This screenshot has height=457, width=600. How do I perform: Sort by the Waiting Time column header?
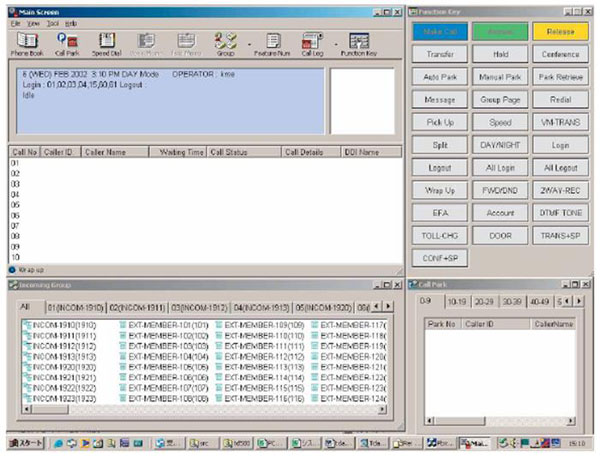[178, 152]
